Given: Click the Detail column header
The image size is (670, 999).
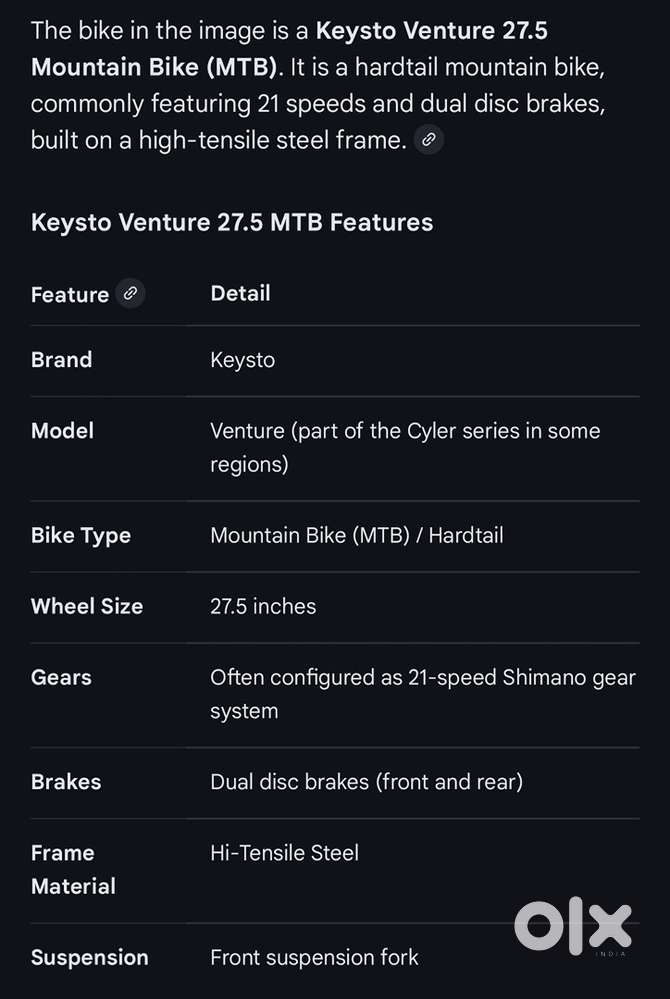Looking at the screenshot, I should pyautogui.click(x=240, y=293).
